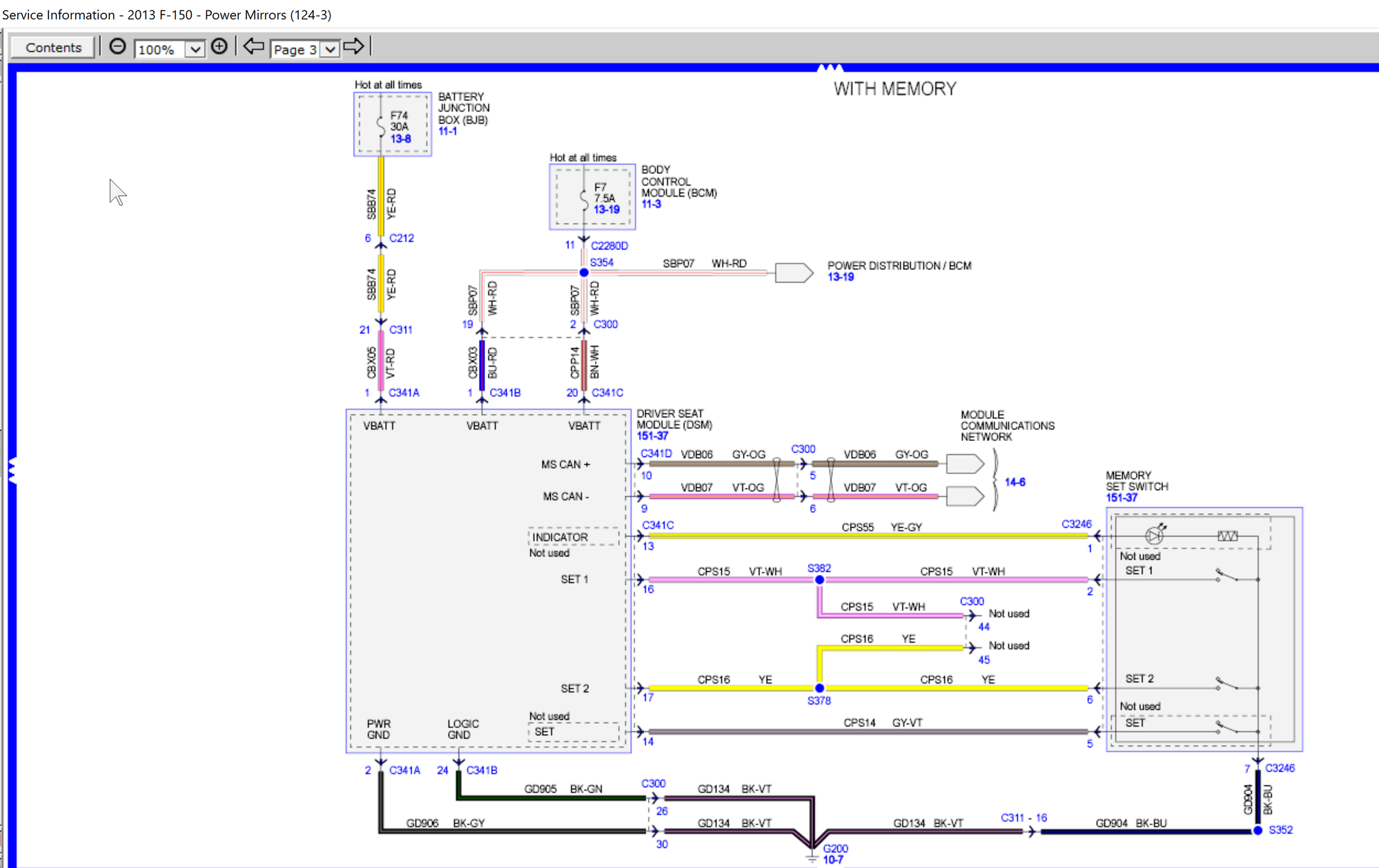Viewport: 1379px width, 868px height.
Task: Click the S378 splice label
Action: [819, 700]
